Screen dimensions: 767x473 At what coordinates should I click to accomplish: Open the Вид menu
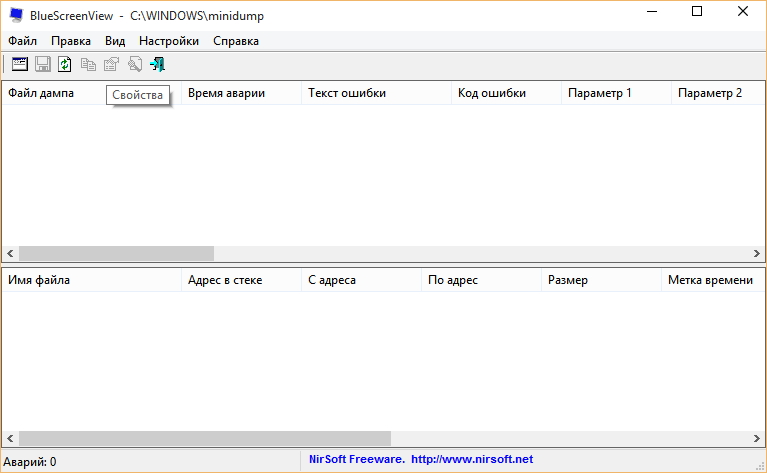pyautogui.click(x=115, y=41)
